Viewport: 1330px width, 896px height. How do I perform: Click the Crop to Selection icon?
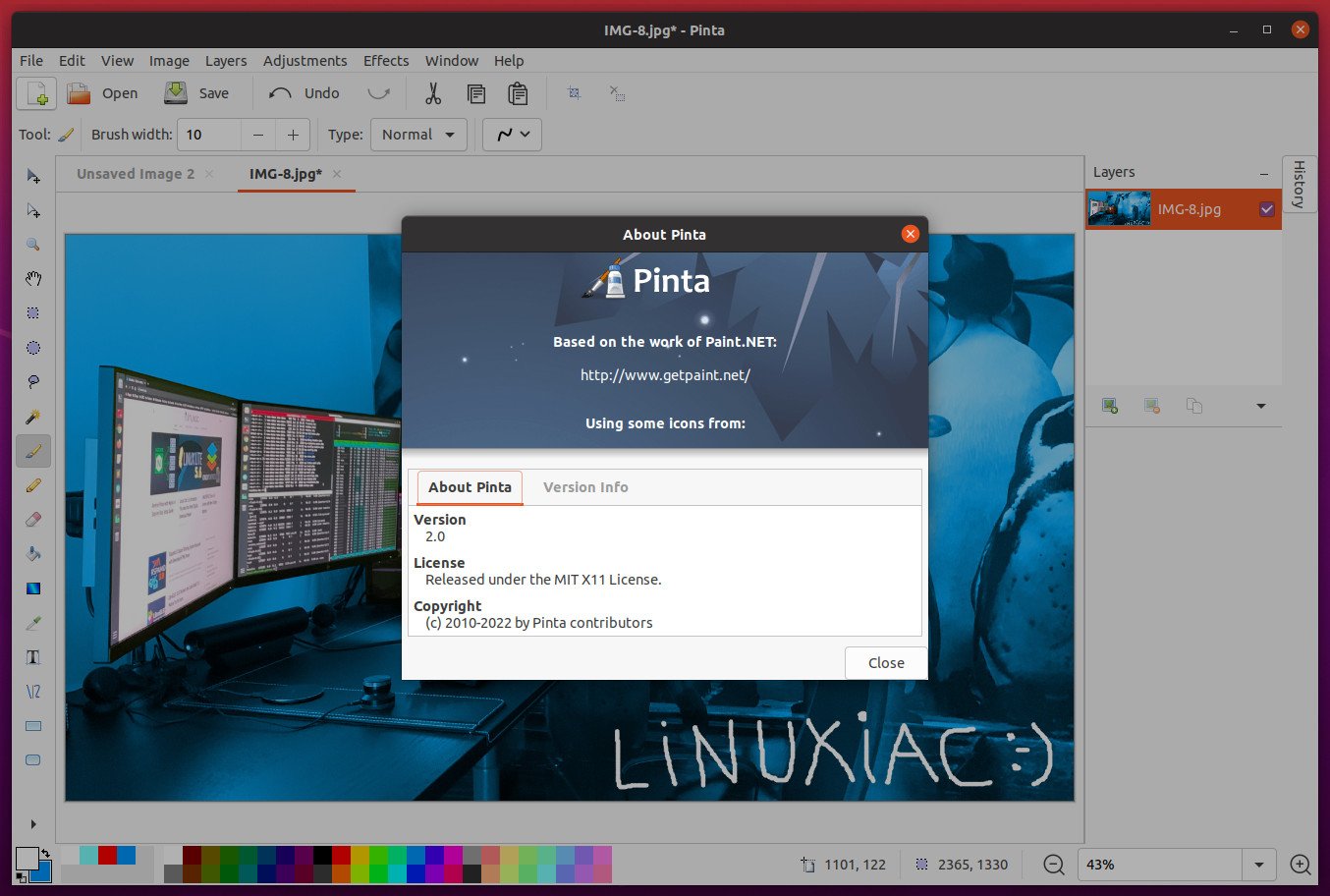click(x=574, y=93)
